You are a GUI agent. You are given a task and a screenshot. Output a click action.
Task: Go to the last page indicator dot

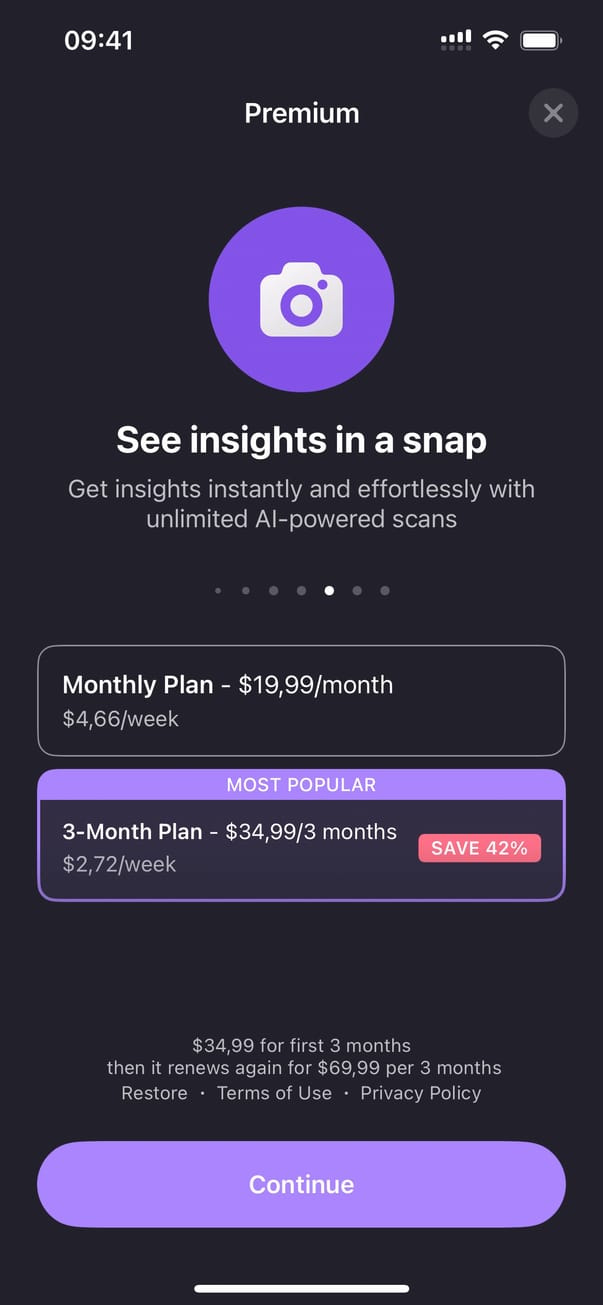pyautogui.click(x=385, y=591)
